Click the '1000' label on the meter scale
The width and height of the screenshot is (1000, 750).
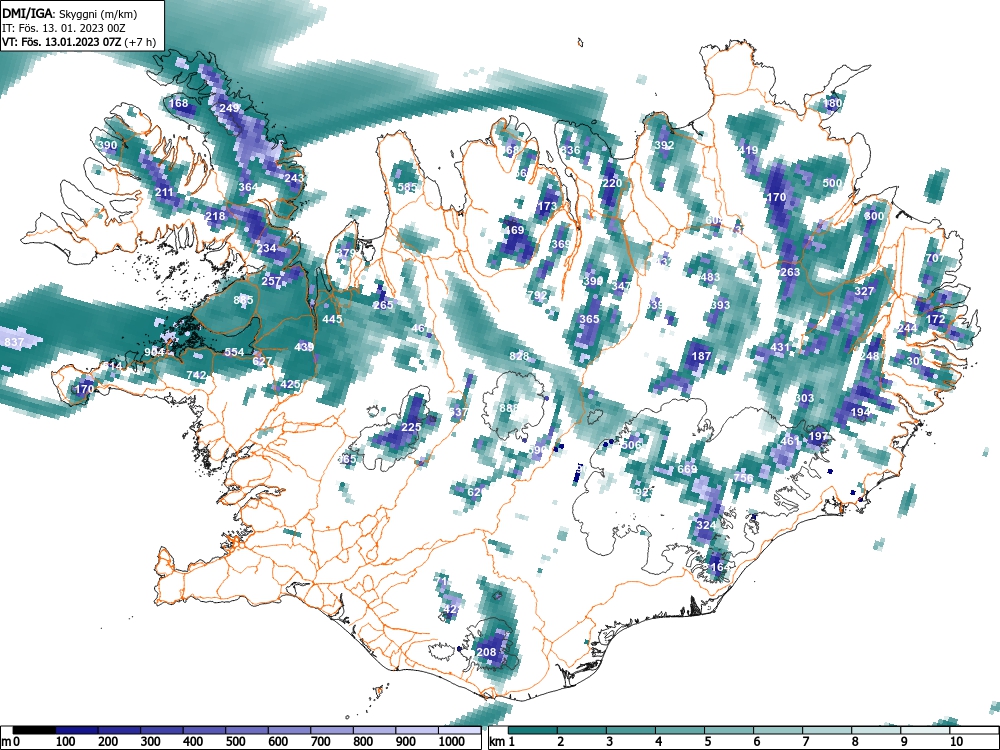pos(452,742)
